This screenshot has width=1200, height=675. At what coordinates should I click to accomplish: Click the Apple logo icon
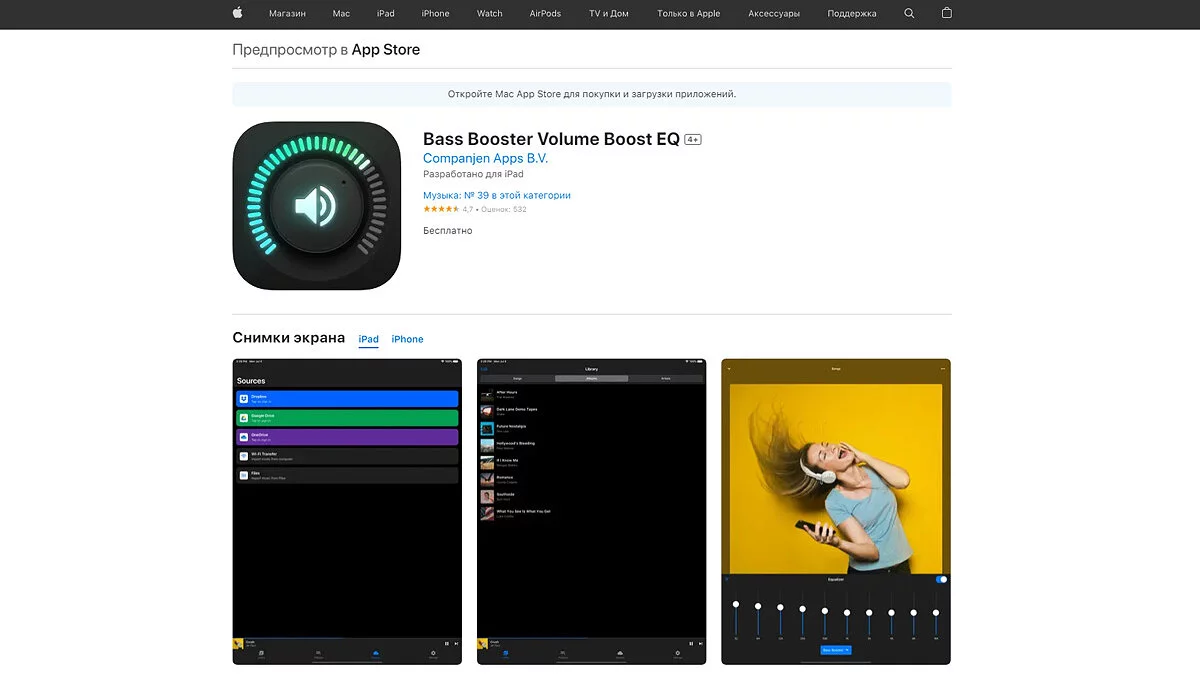point(238,14)
